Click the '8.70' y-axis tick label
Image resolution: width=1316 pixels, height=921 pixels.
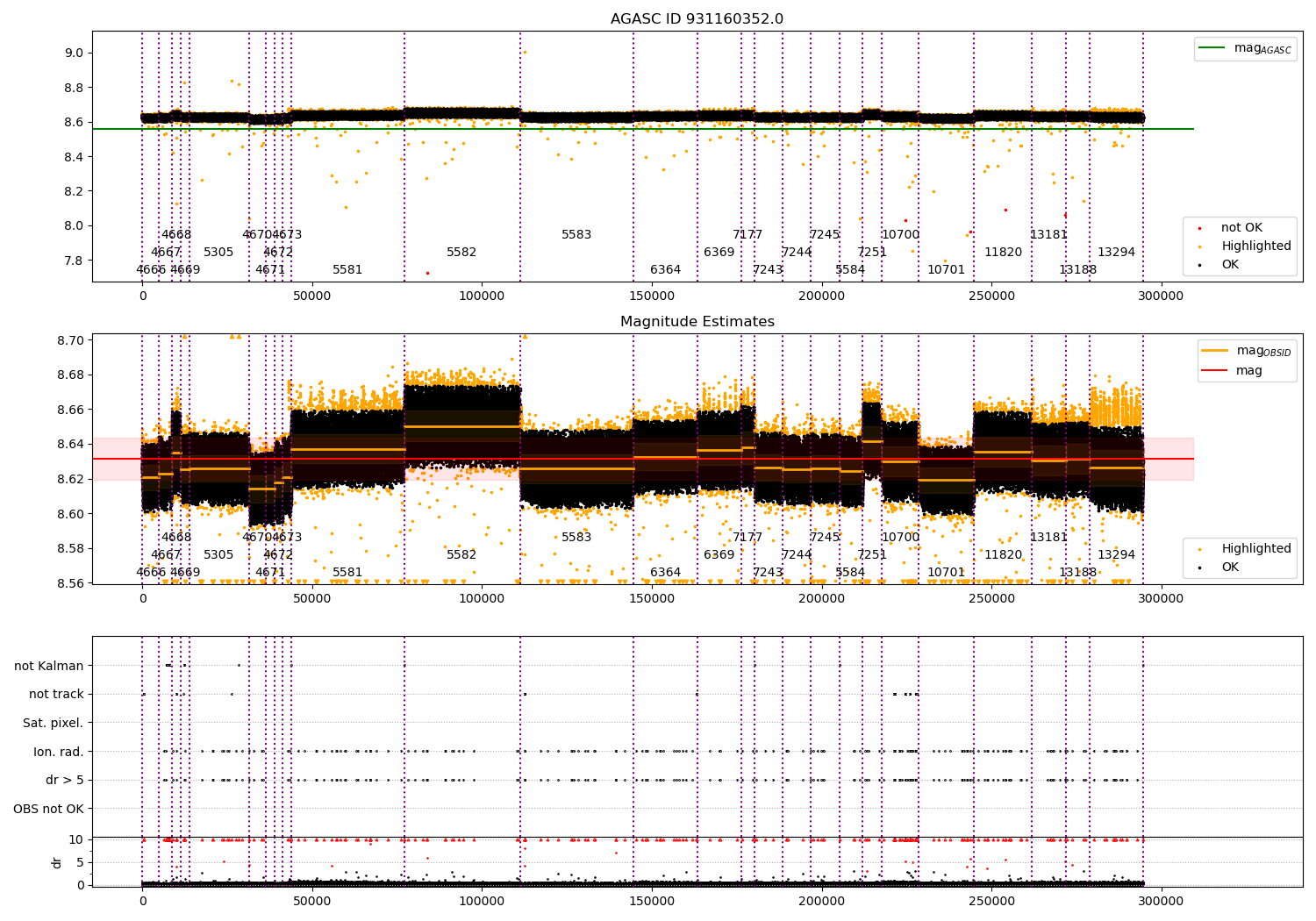click(71, 340)
